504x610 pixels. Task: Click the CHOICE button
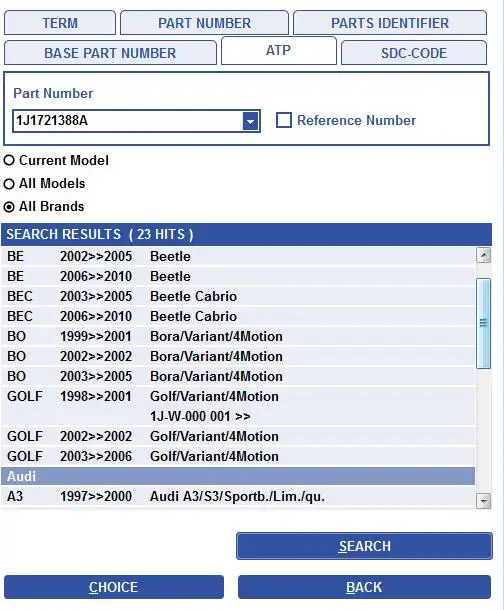[114, 587]
